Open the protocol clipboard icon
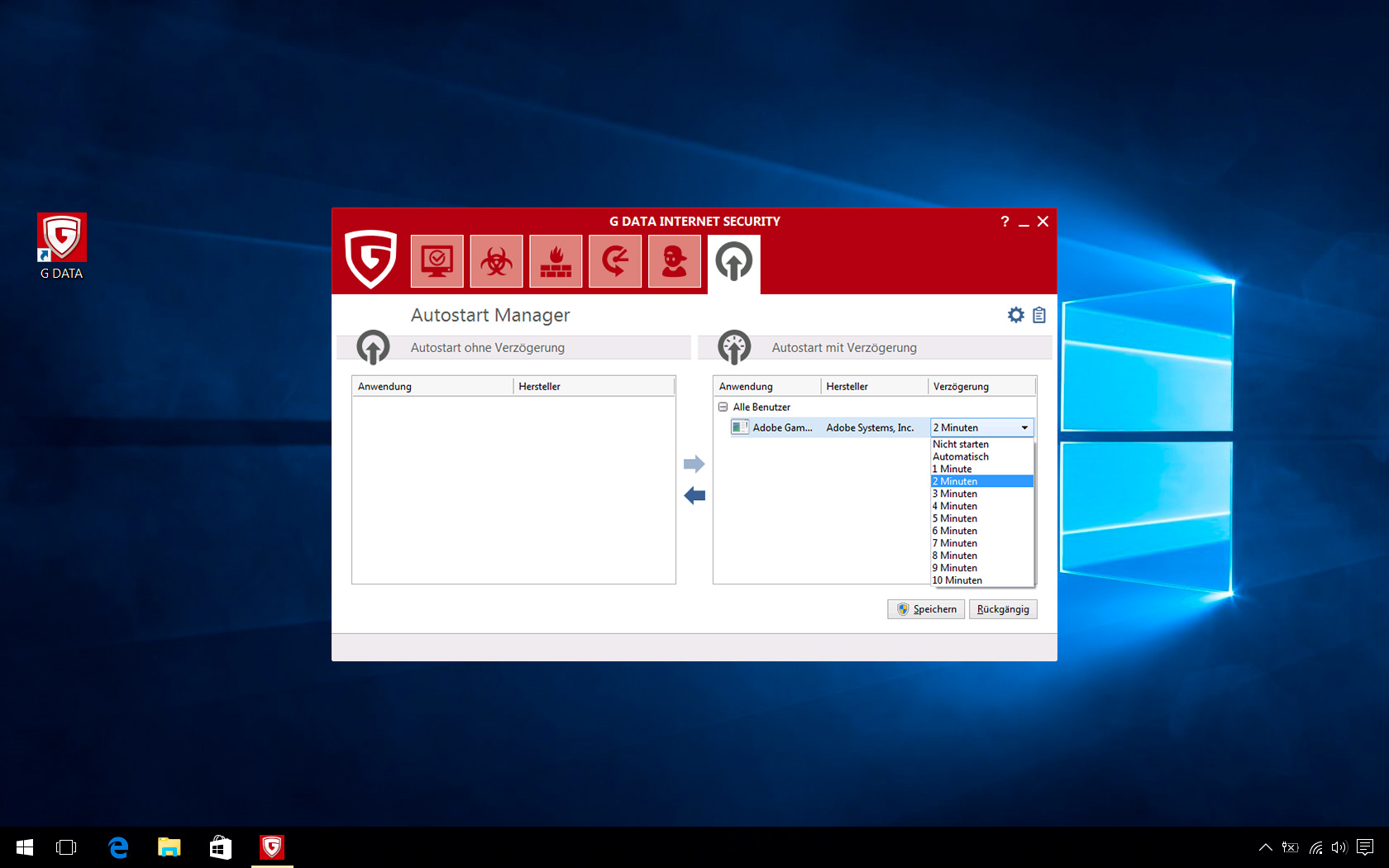This screenshot has height=868, width=1389. pyautogui.click(x=1039, y=315)
